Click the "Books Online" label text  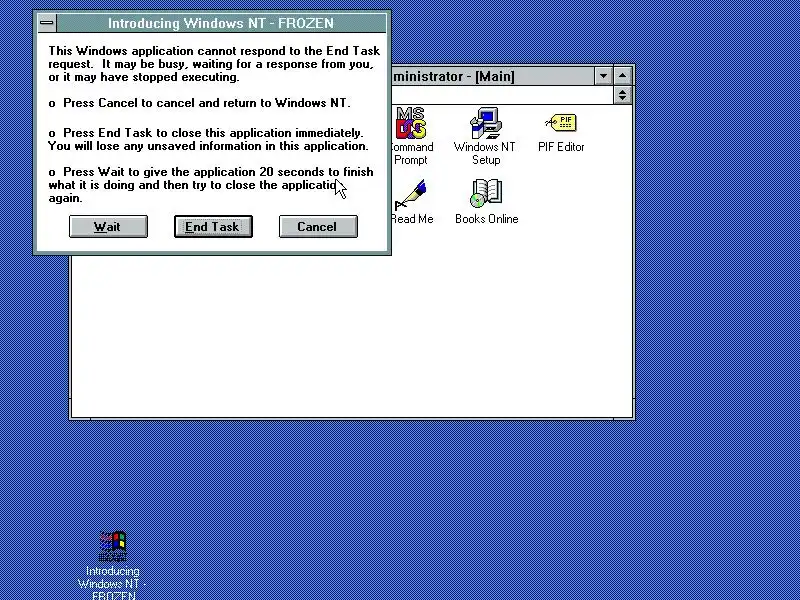[x=487, y=219]
